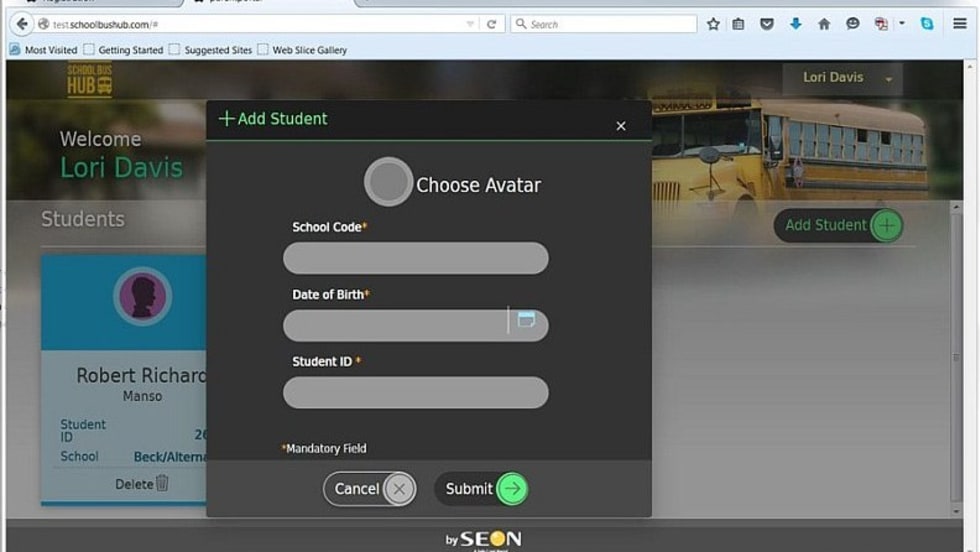Open the Date of Birth calendar picker
This screenshot has width=980, height=552.
(526, 321)
